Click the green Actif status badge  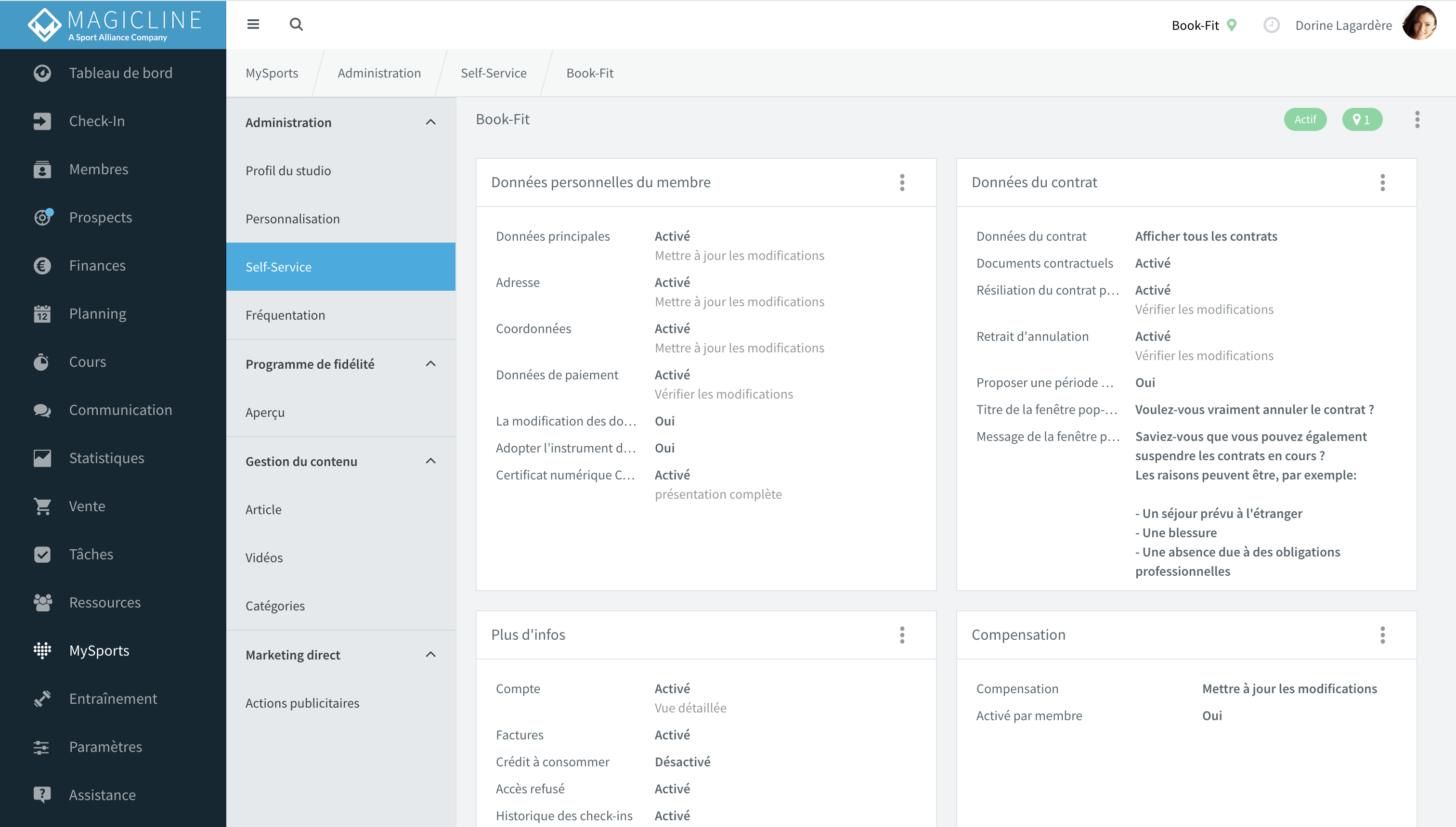click(1305, 119)
